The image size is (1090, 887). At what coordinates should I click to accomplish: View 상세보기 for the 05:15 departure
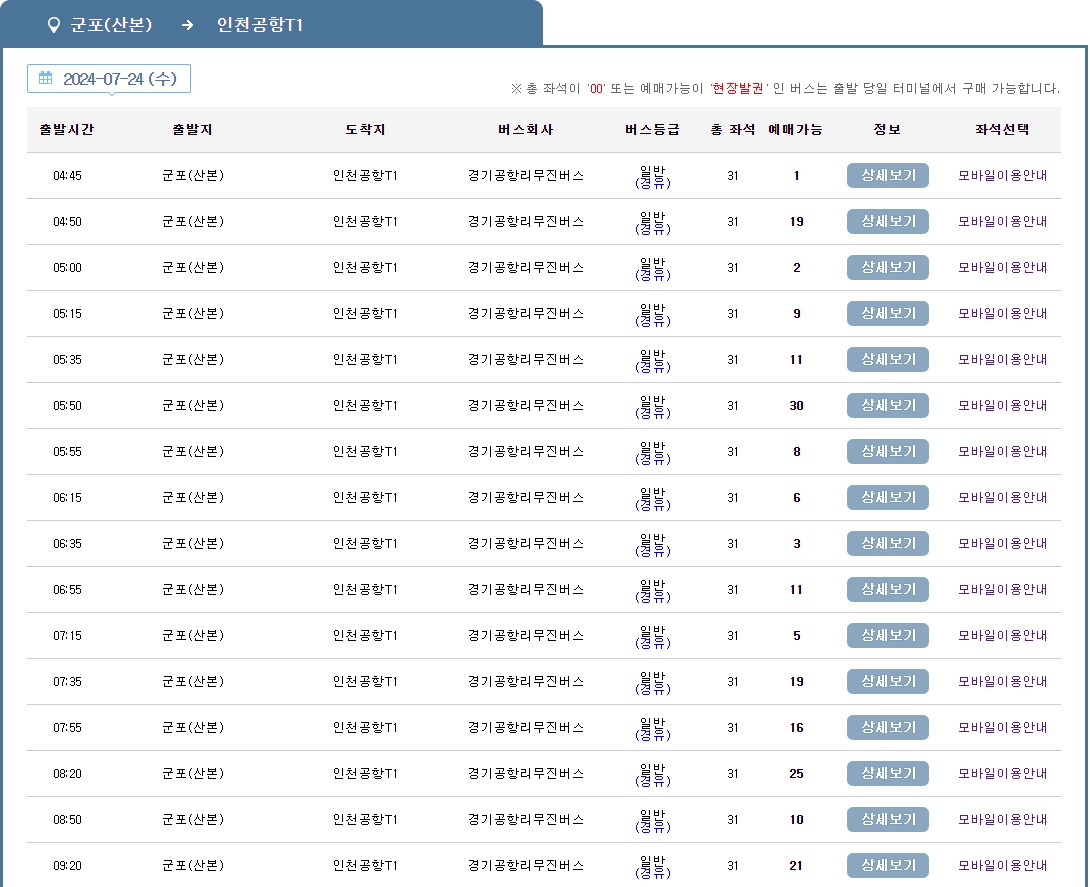coord(888,314)
